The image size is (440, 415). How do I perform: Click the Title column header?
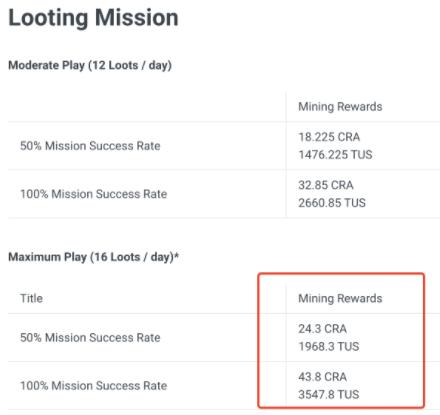(31, 298)
